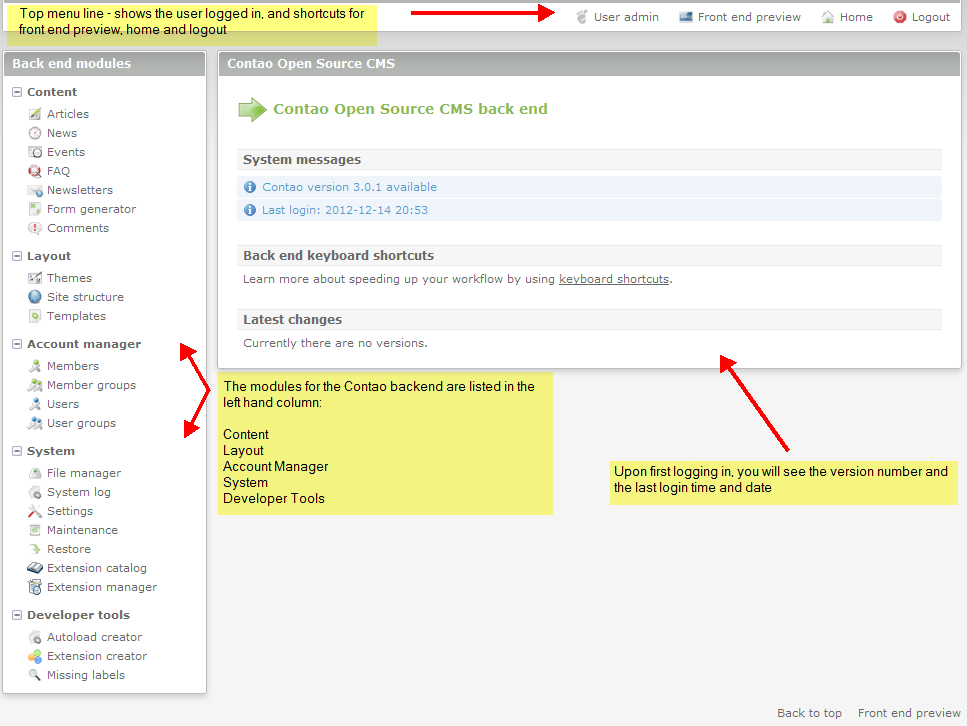Screen dimensions: 967x726
Task: Click the Articles module icon
Action: tap(35, 114)
